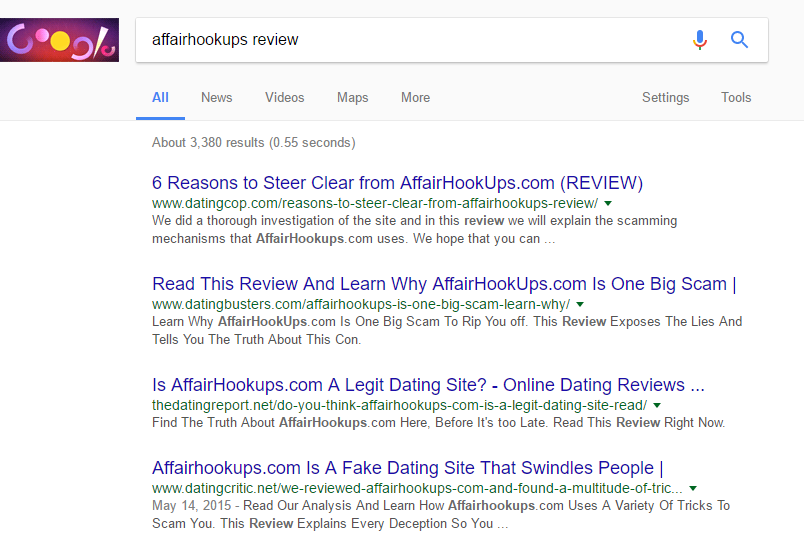Switch to the Videos tab

click(285, 97)
